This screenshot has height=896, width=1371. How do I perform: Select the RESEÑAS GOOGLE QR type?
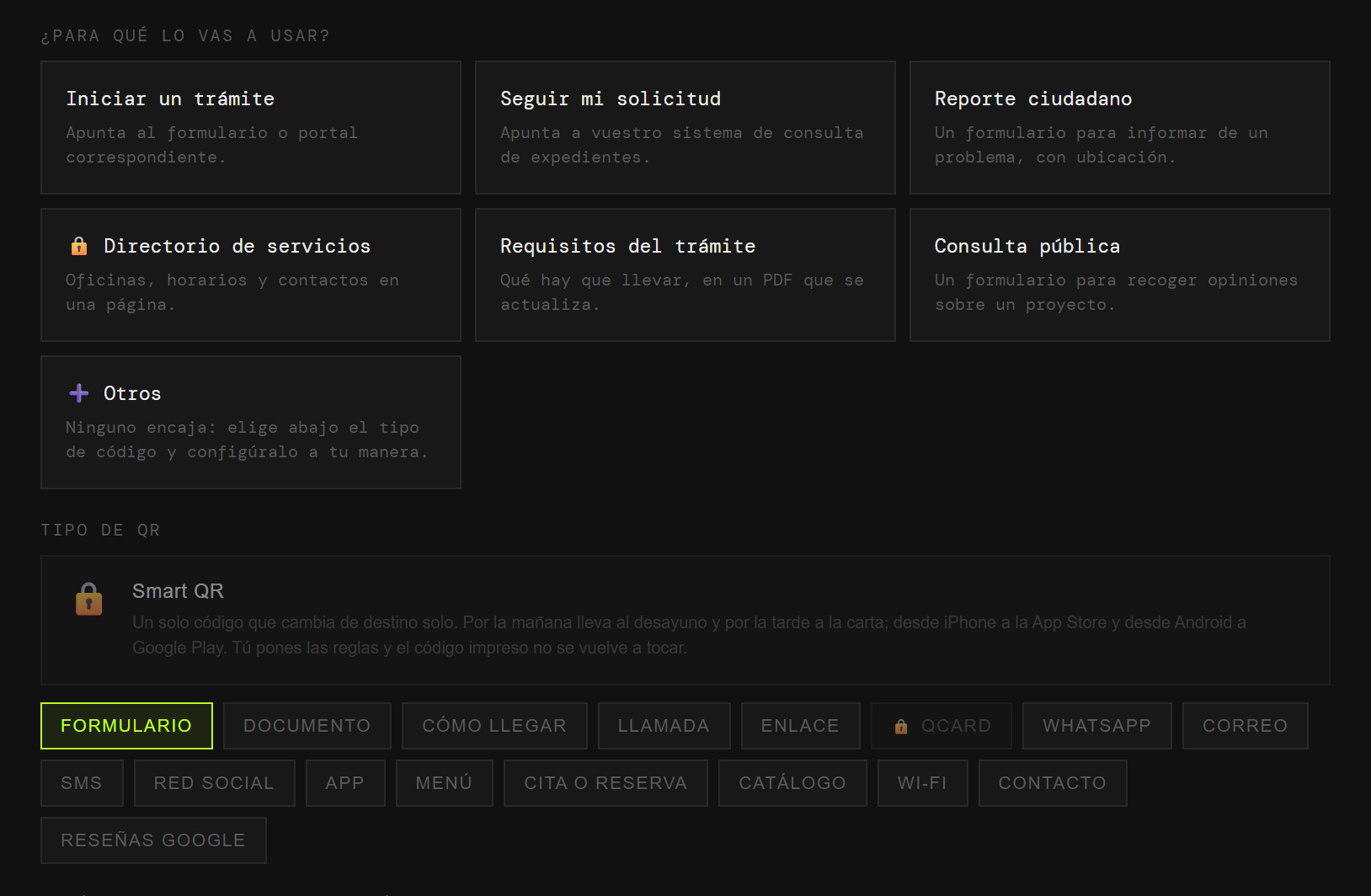pyautogui.click(x=153, y=840)
